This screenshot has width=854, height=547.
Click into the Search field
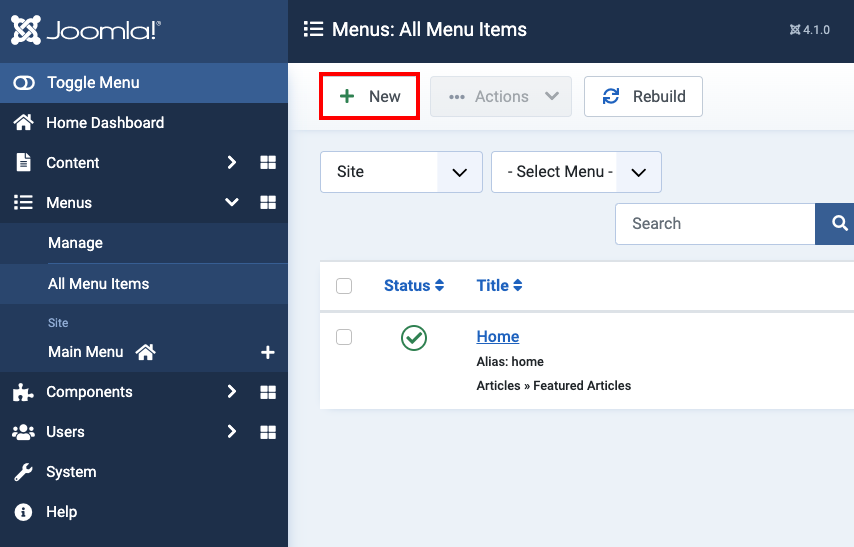(715, 224)
